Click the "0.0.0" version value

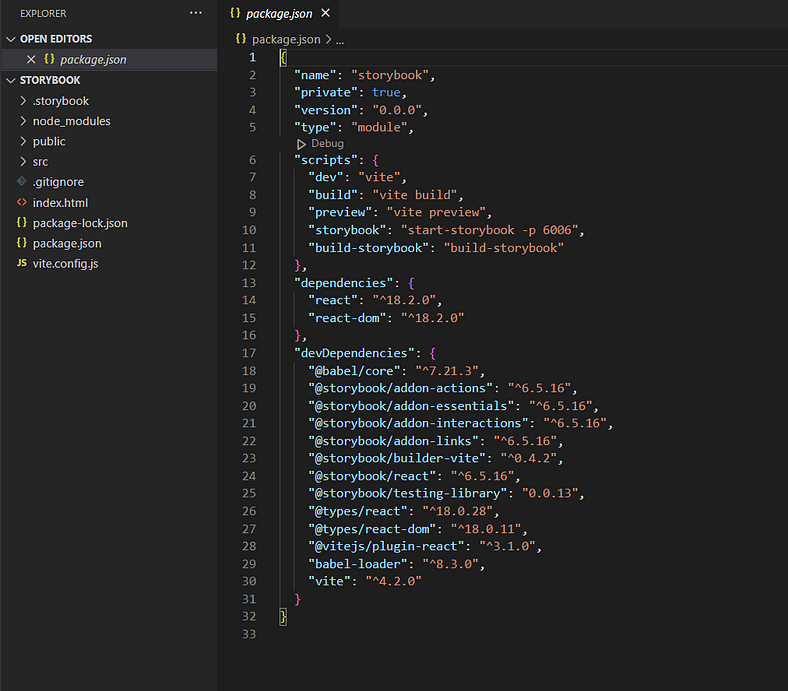(397, 110)
